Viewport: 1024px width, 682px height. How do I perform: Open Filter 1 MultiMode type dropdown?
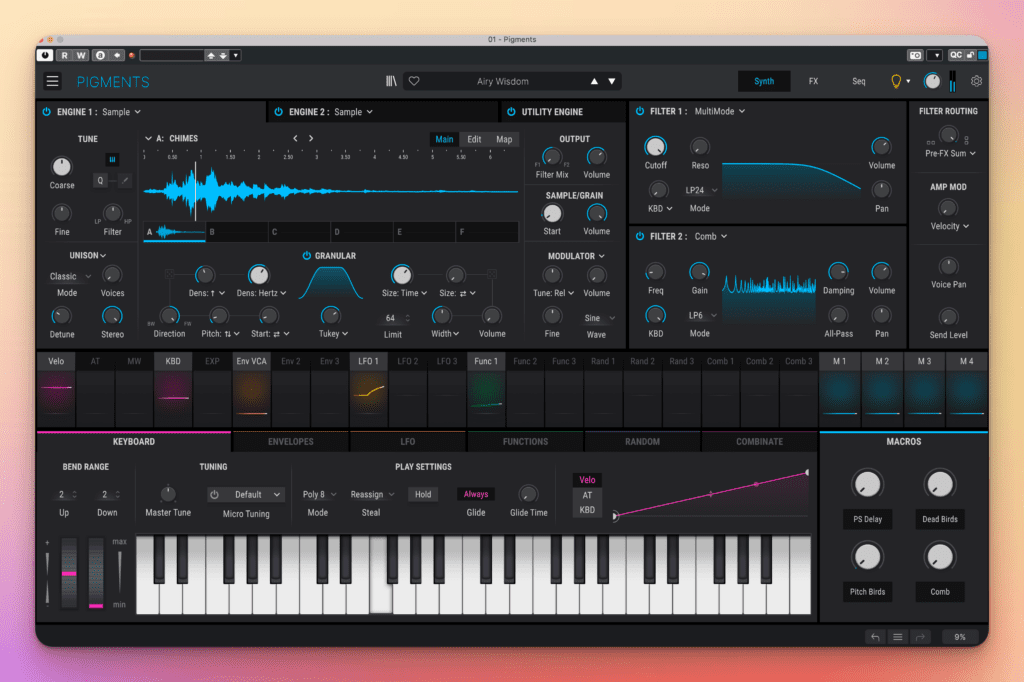click(720, 111)
